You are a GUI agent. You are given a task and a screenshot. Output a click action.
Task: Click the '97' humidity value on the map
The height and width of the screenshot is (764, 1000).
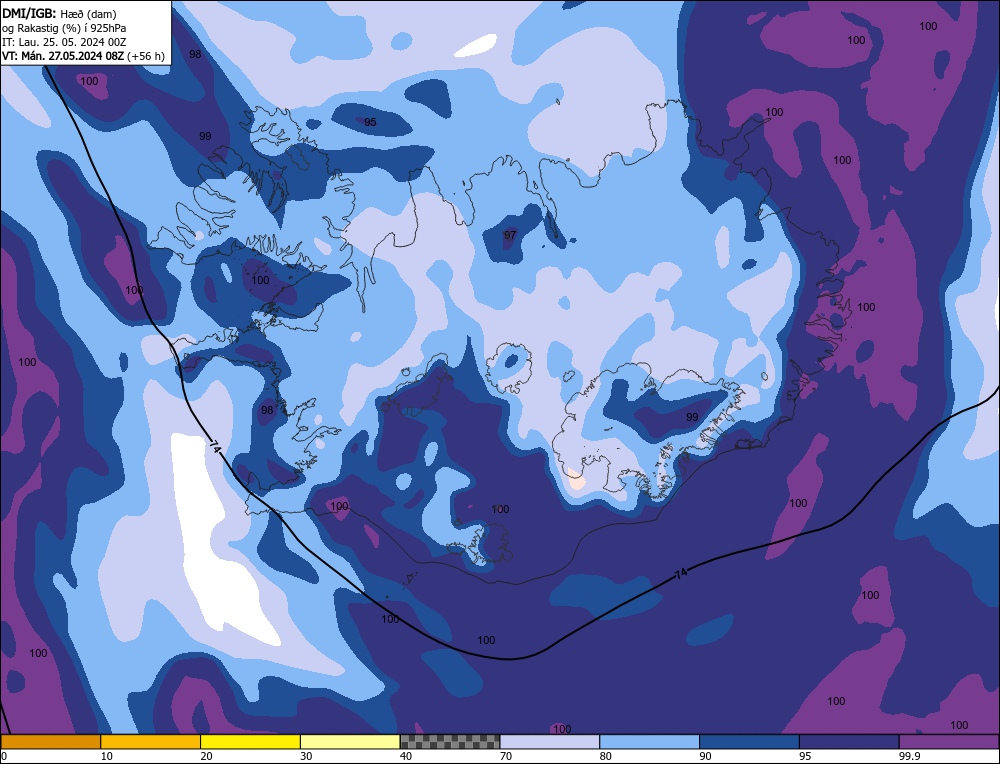point(510,235)
